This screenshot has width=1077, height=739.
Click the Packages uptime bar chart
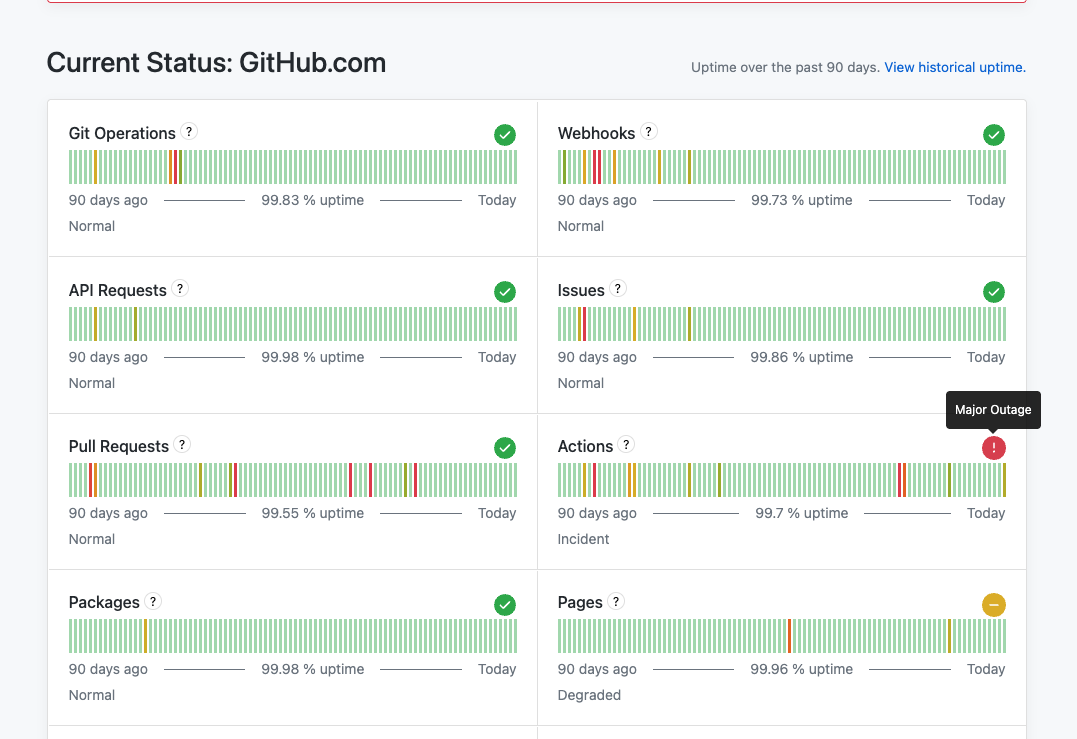click(x=293, y=636)
